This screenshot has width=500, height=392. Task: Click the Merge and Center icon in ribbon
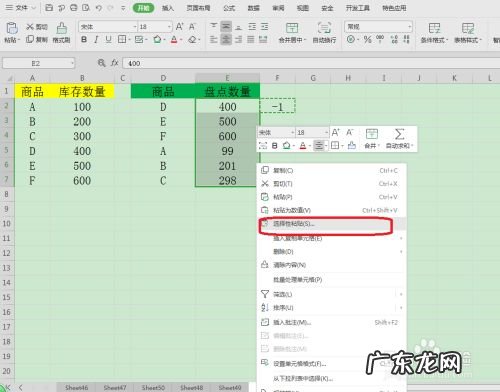[292, 28]
